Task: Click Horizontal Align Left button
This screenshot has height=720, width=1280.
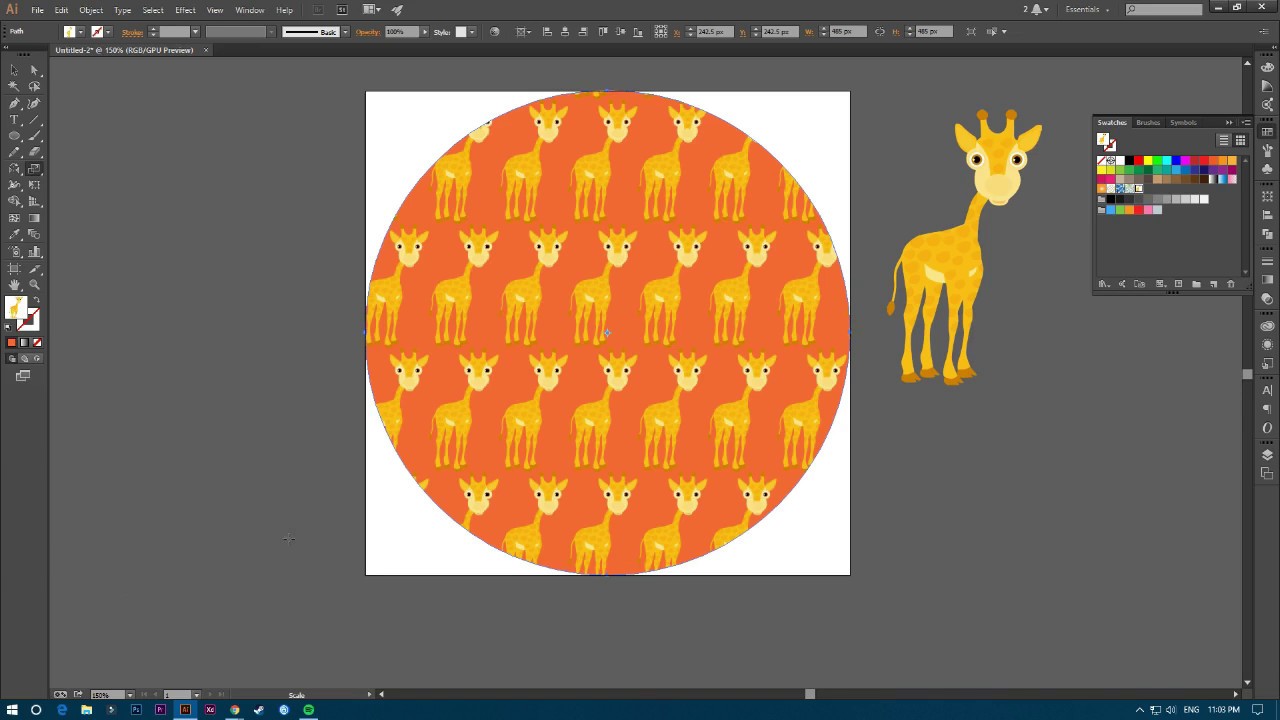Action: 547,32
